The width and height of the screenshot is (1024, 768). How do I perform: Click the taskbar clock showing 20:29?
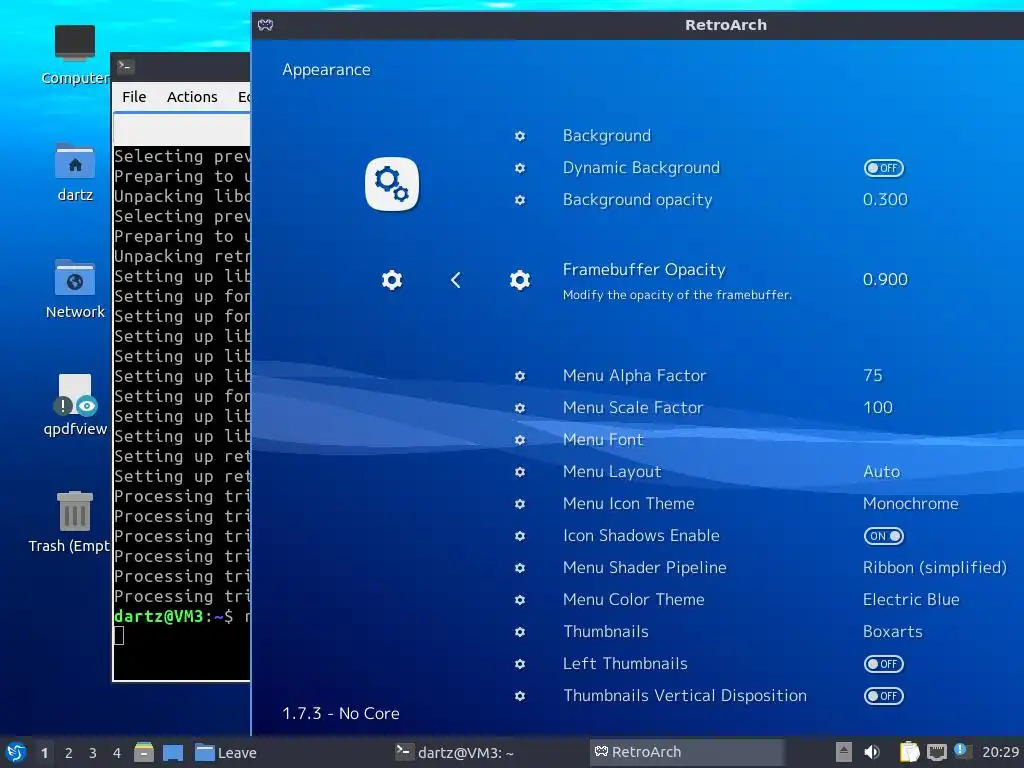pyautogui.click(x=1000, y=752)
